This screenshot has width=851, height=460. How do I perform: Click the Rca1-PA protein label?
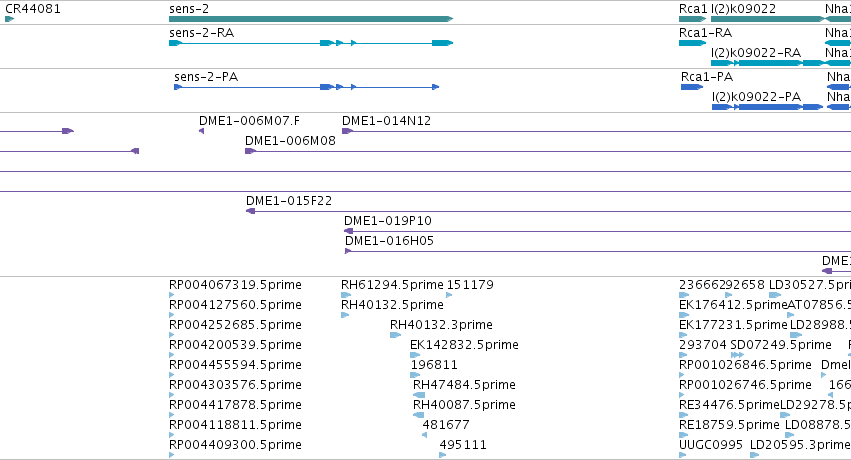[x=707, y=76]
